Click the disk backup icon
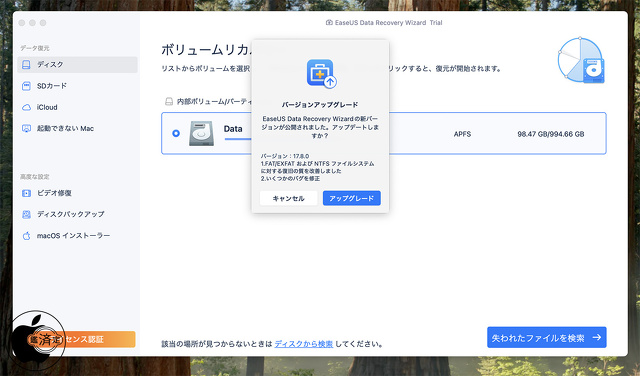This screenshot has width=640, height=376. pos(27,214)
